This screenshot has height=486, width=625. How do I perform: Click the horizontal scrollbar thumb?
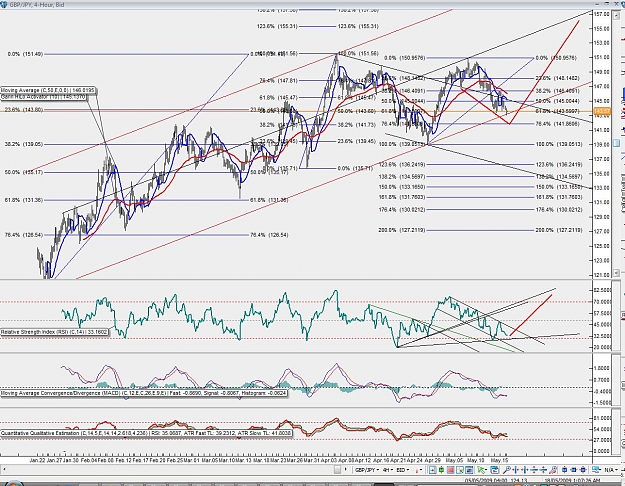pos(337,470)
